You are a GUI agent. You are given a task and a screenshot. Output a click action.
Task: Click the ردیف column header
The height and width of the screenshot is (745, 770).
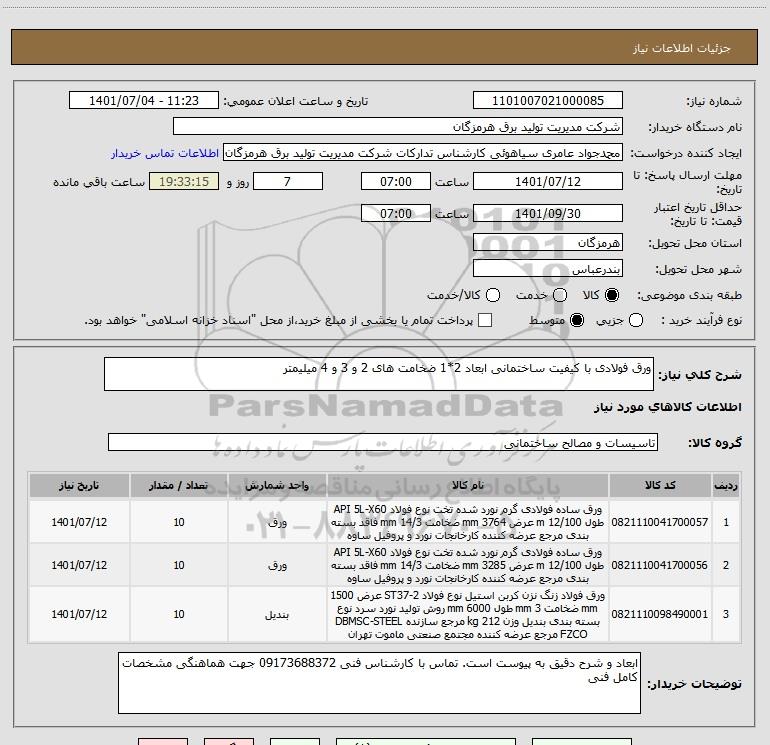[x=726, y=485]
